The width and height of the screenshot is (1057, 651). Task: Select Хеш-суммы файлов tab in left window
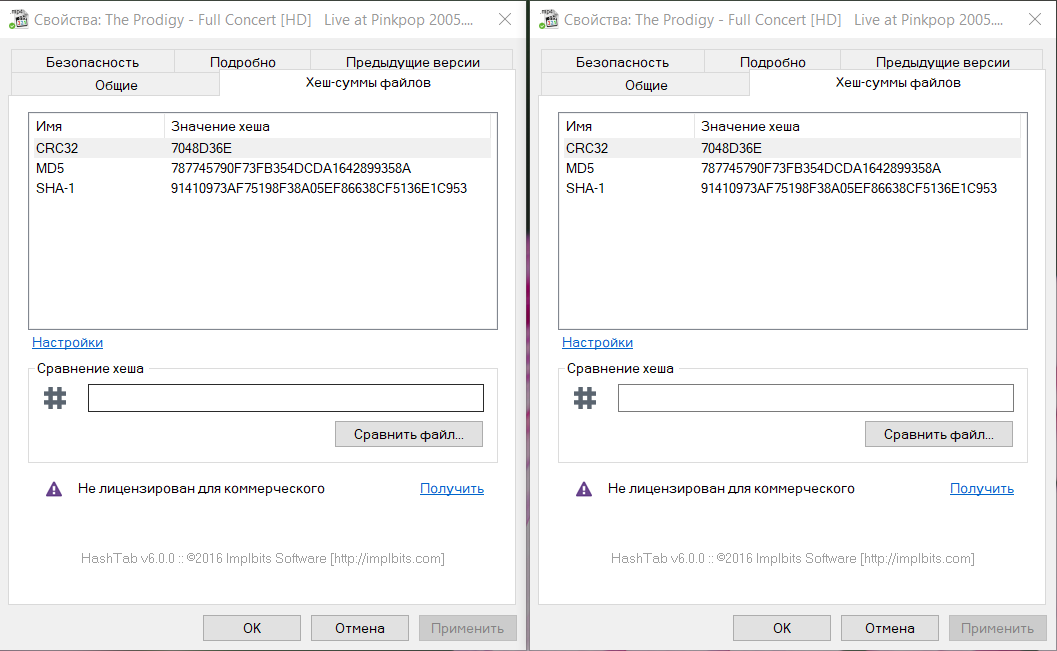click(x=368, y=83)
